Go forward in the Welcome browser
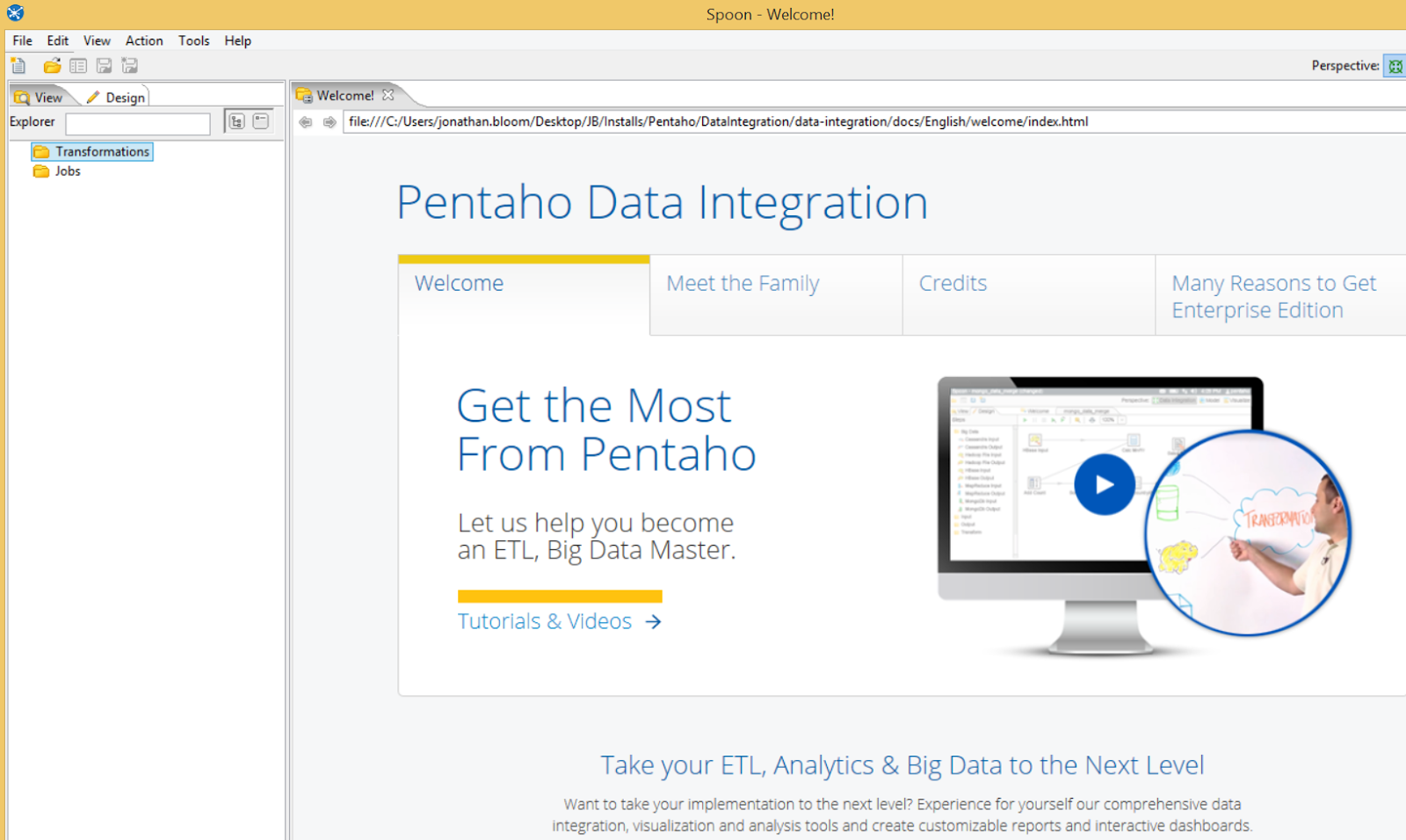 point(330,122)
